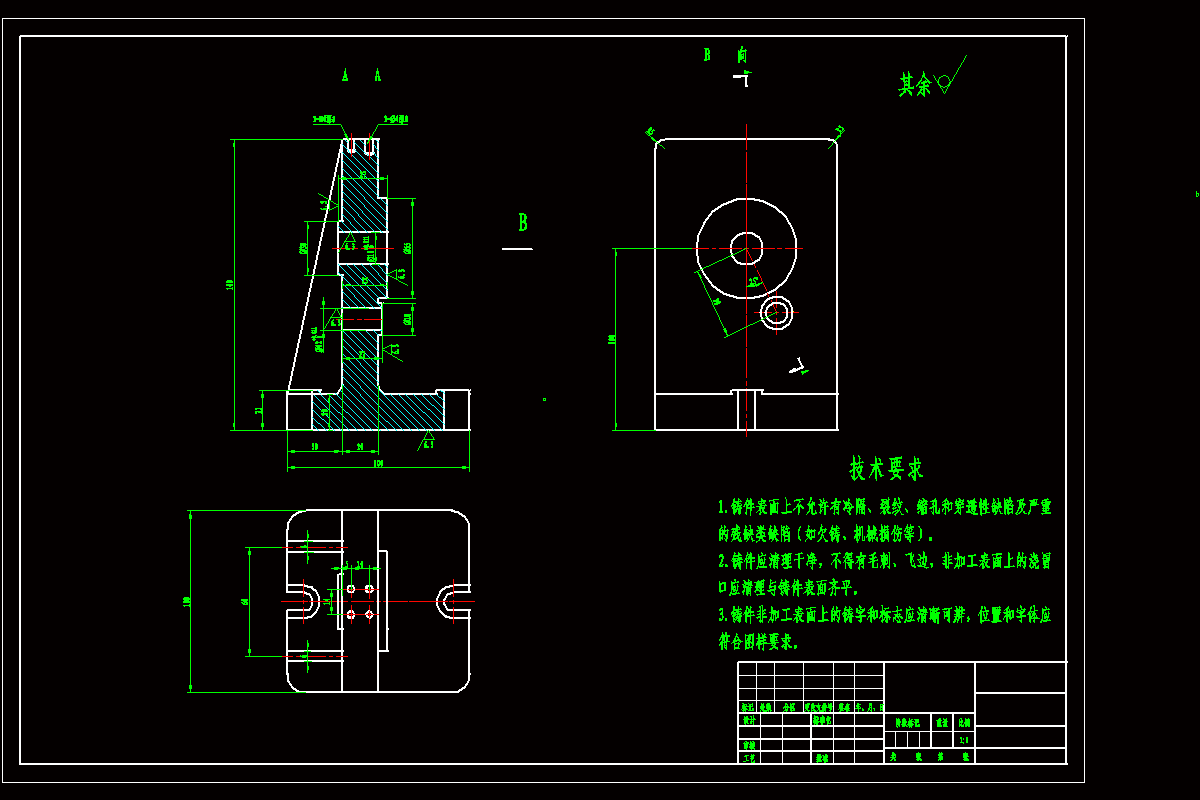Select the central bore circle in B view

point(746,248)
